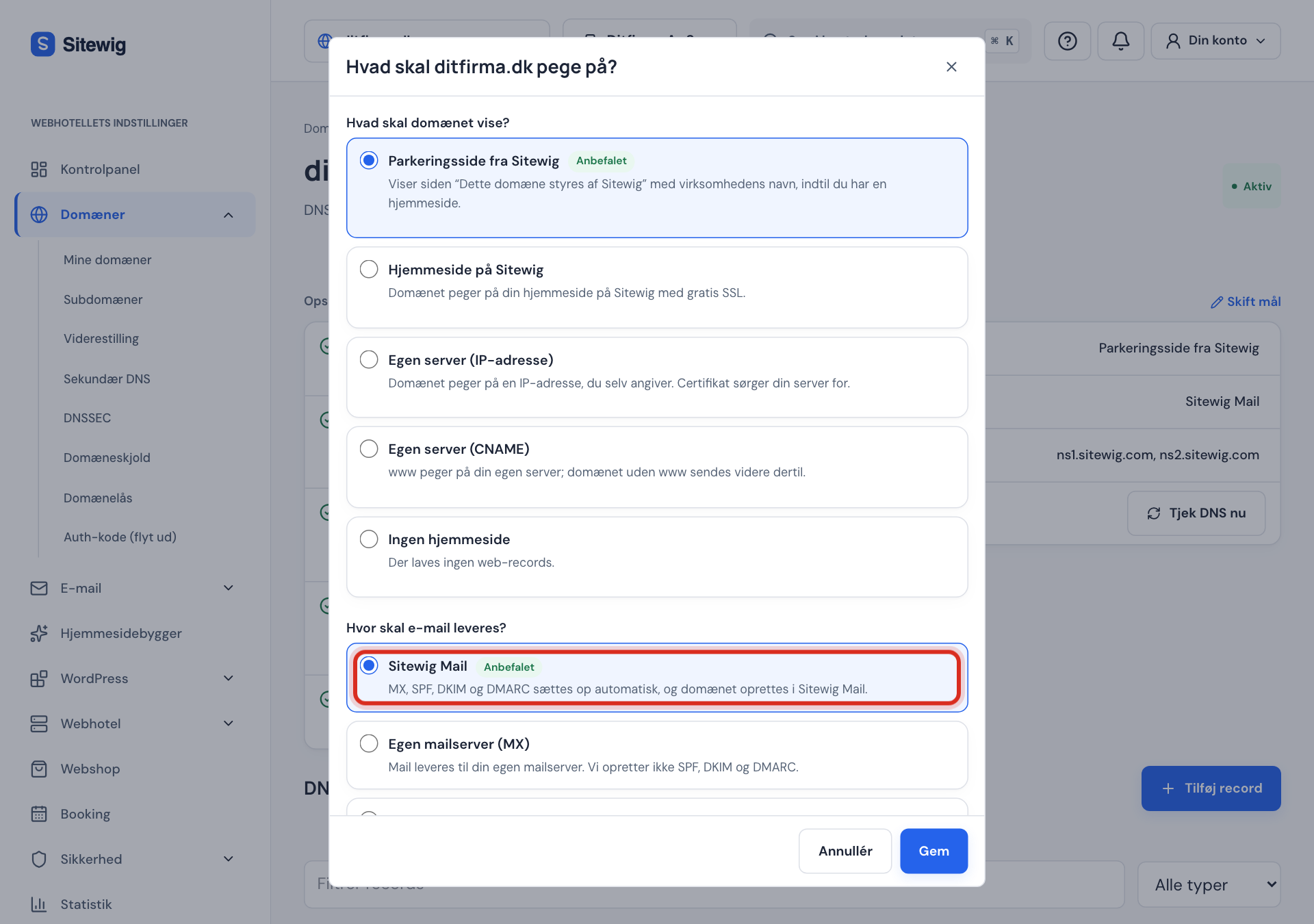Collapse the Domæner section chevron
The image size is (1314, 924).
[x=229, y=215]
